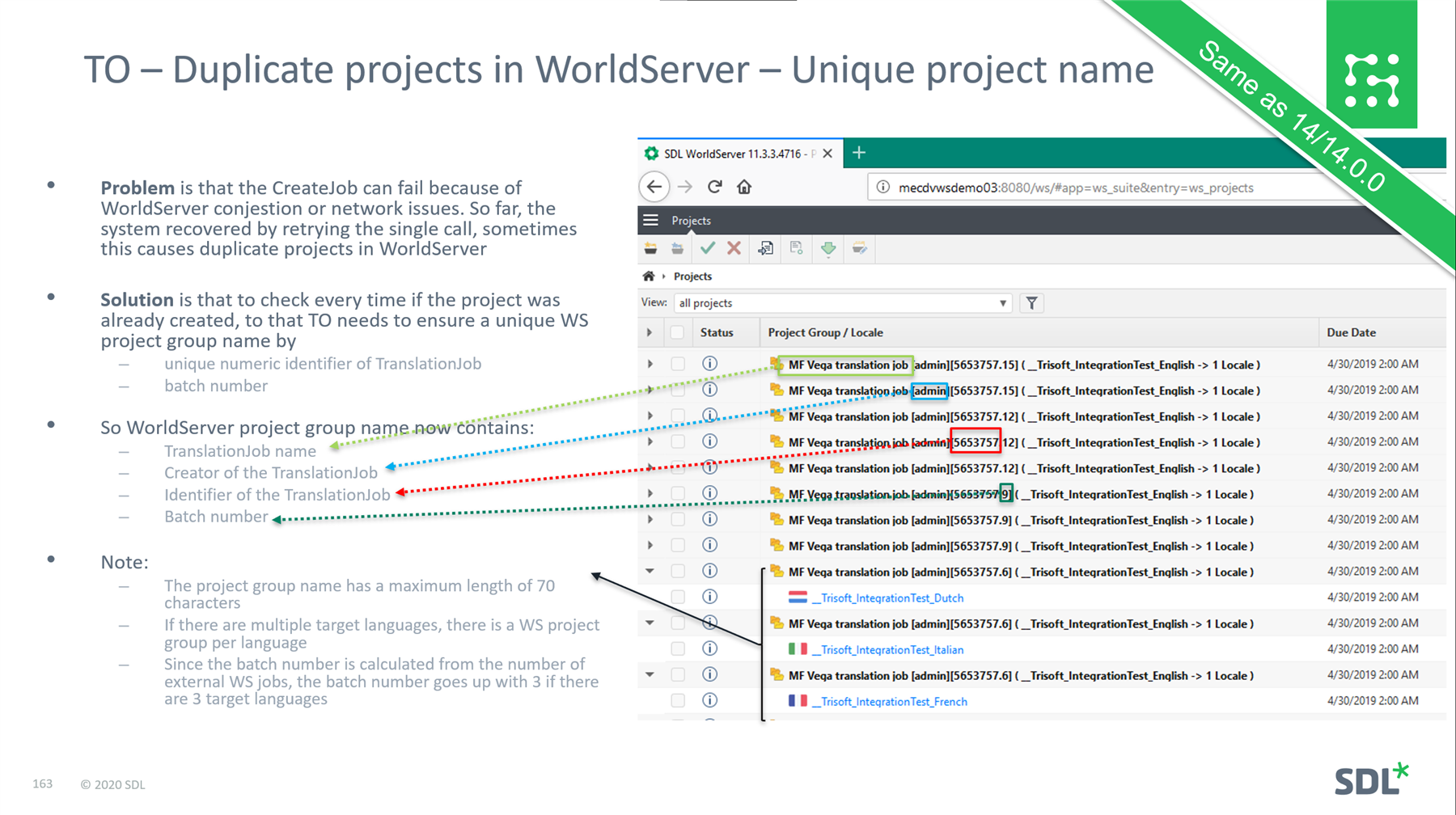Expand all rows using header arrow
The width and height of the screenshot is (1456, 815).
coord(650,332)
